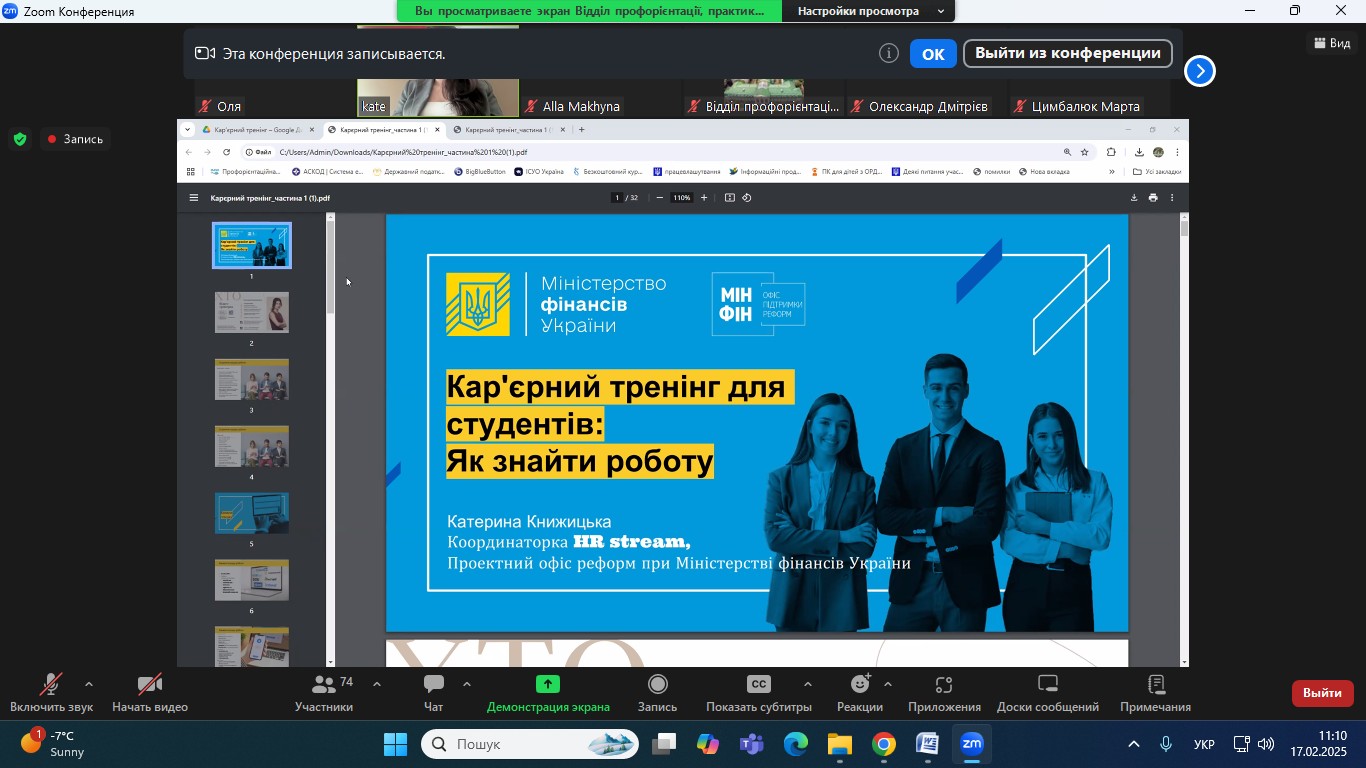The width and height of the screenshot is (1366, 768).
Task: Confirm the recording notice with OK
Action: pos(933,54)
